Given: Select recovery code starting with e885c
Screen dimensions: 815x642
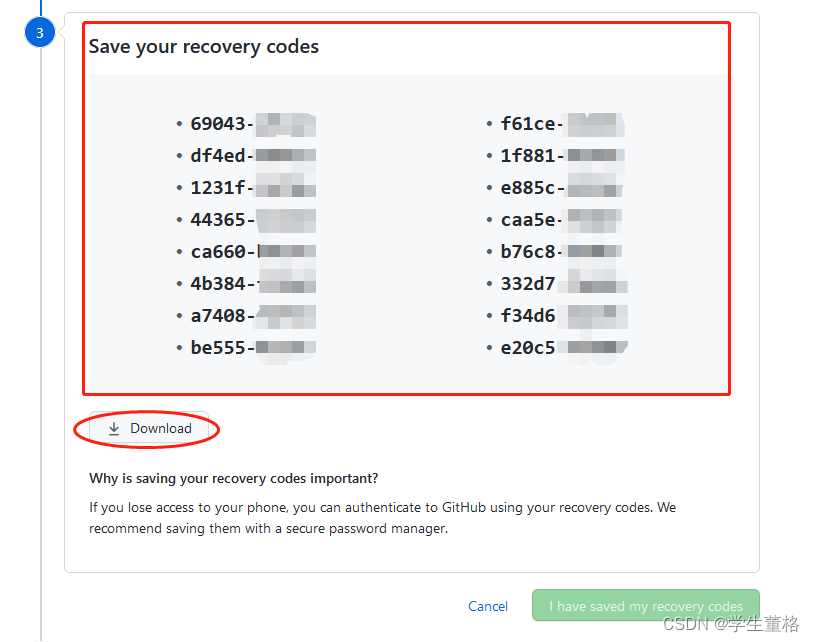Looking at the screenshot, I should pyautogui.click(x=562, y=188).
